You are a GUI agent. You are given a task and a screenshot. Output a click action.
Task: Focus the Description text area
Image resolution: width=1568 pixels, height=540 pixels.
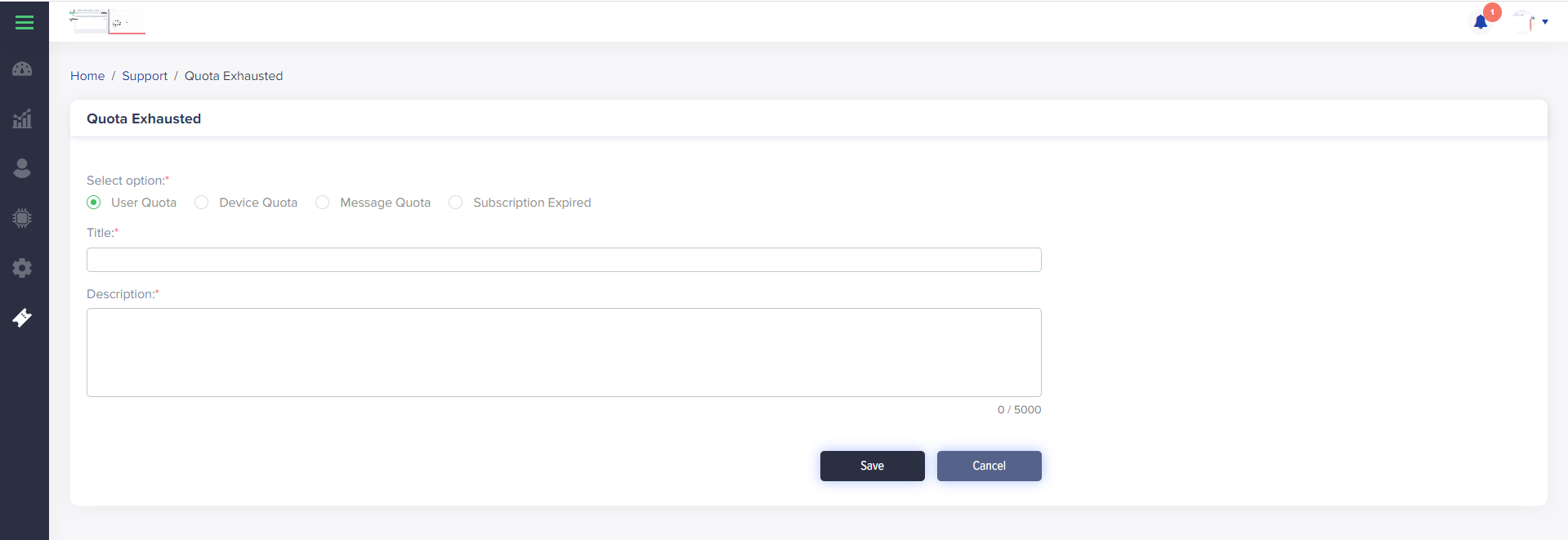(563, 352)
